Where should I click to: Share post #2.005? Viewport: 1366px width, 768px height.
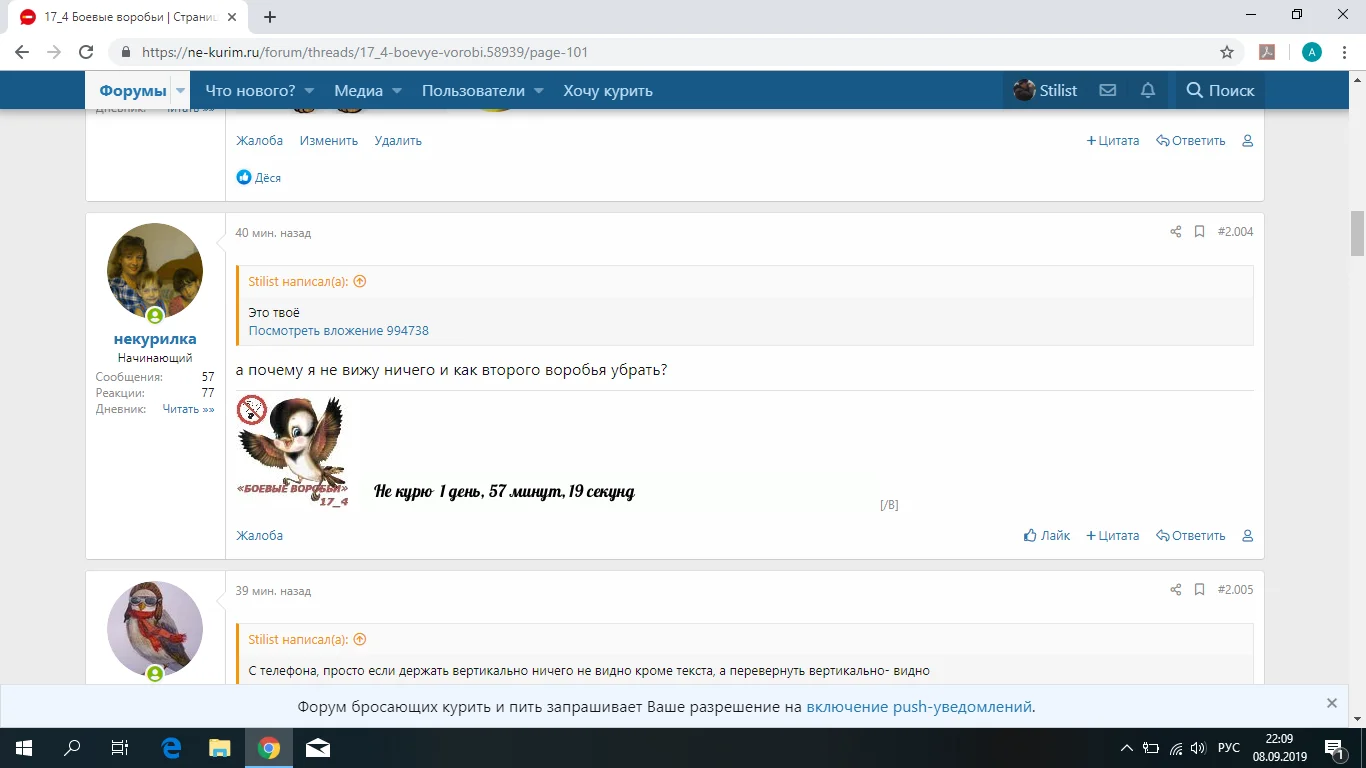pyautogui.click(x=1175, y=590)
